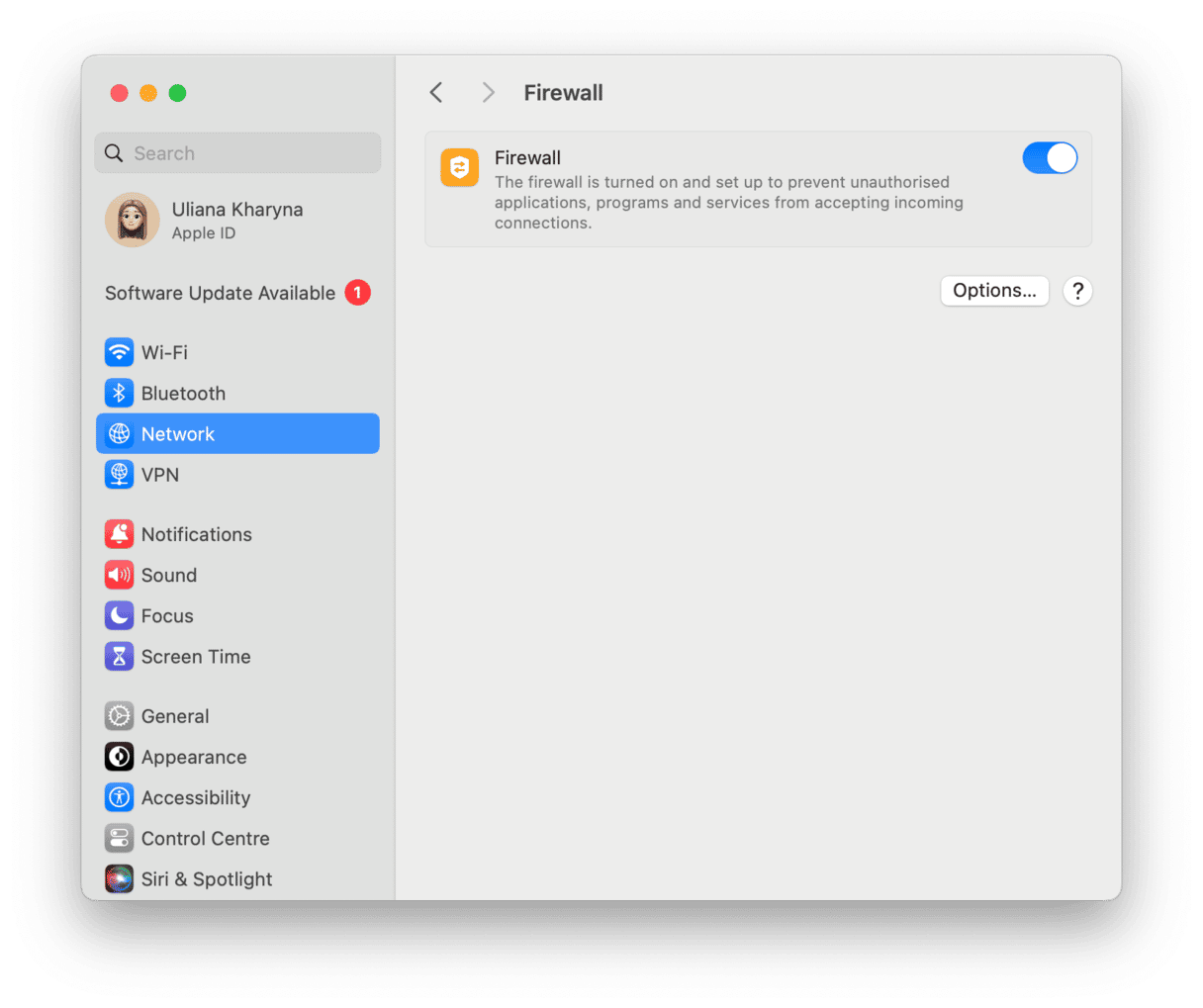The width and height of the screenshot is (1203, 1008).
Task: Open Uliana Kharyna Apple ID
Action: click(237, 220)
